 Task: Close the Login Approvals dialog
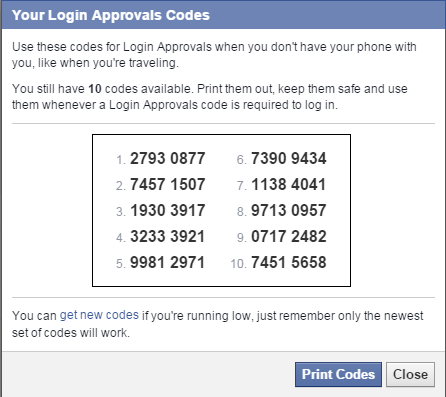point(410,374)
